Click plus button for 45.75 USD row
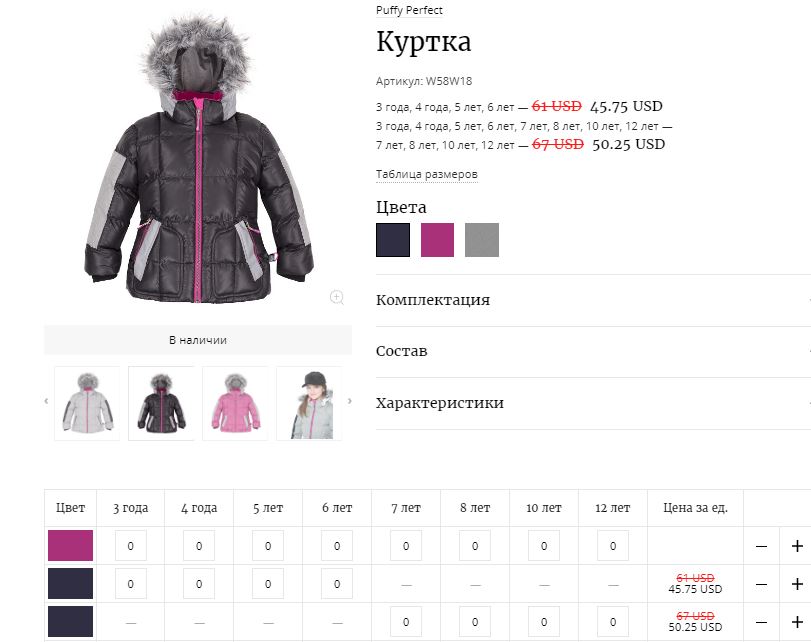 (x=797, y=584)
